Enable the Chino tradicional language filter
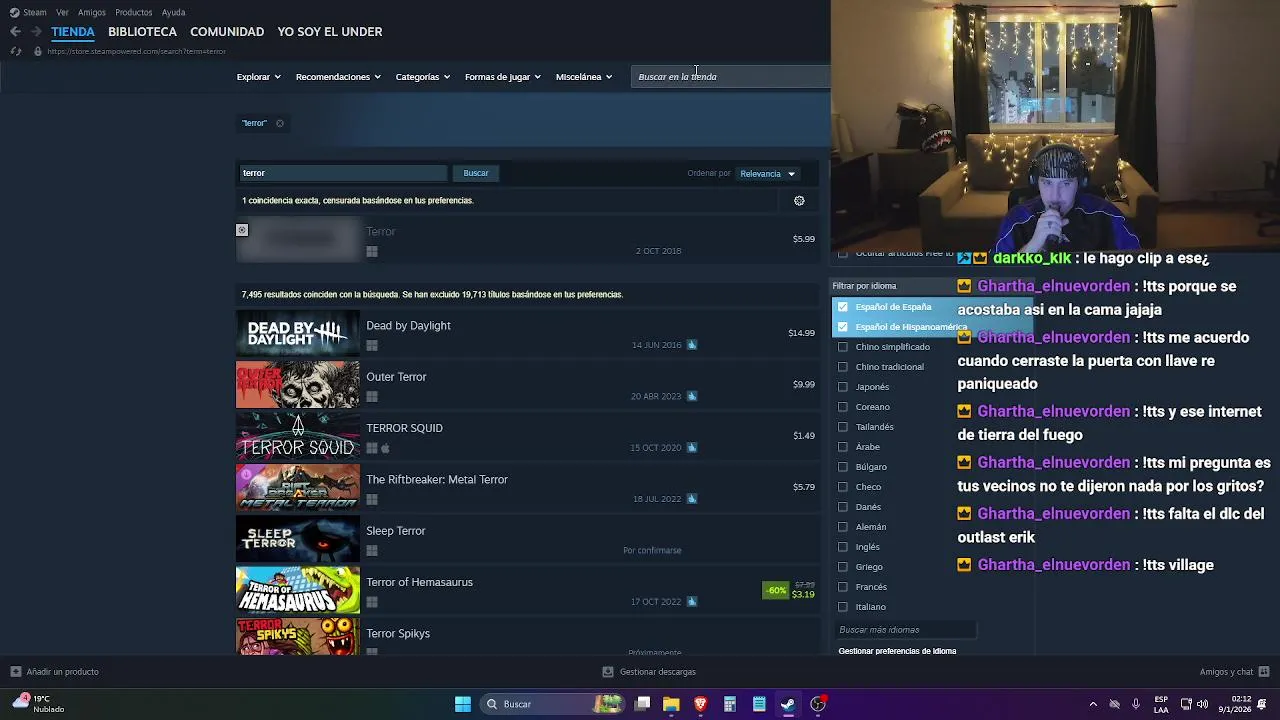The image size is (1280, 720). [843, 367]
